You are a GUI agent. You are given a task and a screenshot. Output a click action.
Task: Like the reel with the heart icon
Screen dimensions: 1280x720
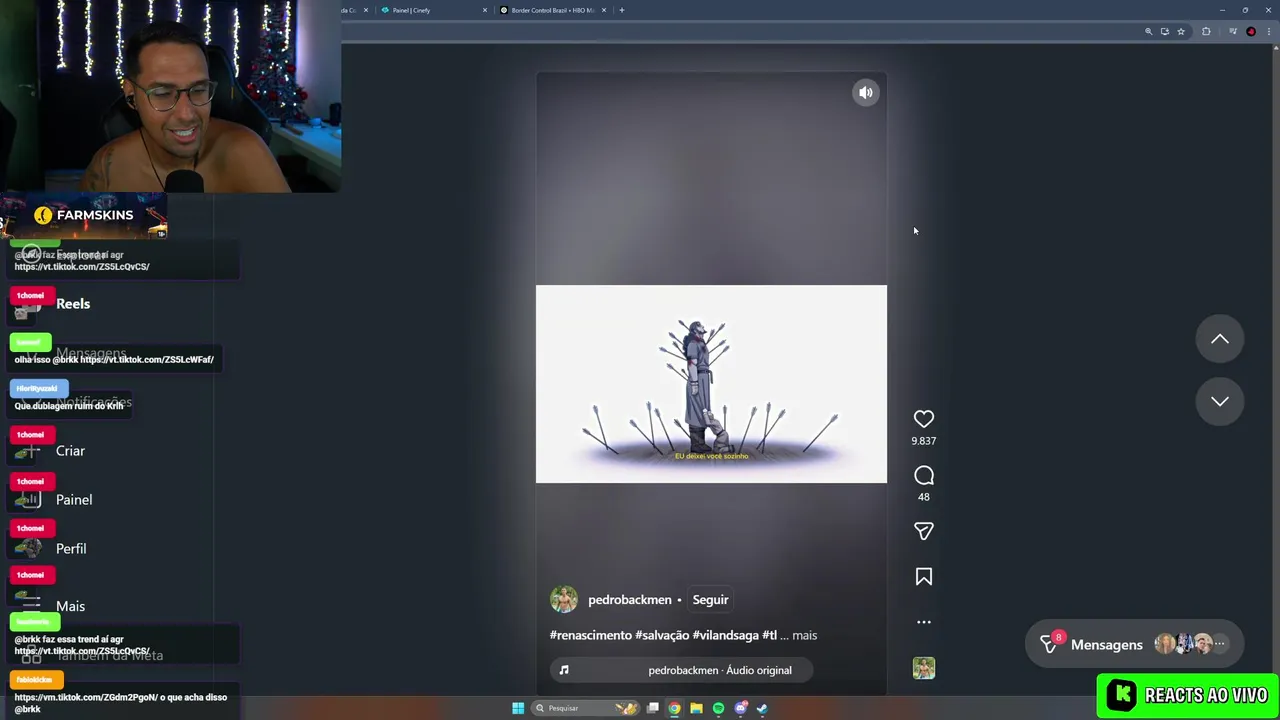pos(924,419)
